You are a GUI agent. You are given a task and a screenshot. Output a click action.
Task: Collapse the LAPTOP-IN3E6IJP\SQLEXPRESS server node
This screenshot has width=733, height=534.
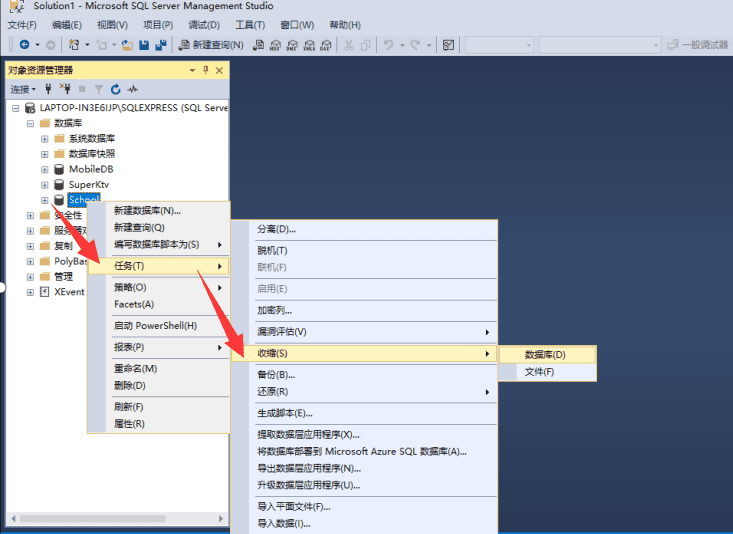(15, 108)
